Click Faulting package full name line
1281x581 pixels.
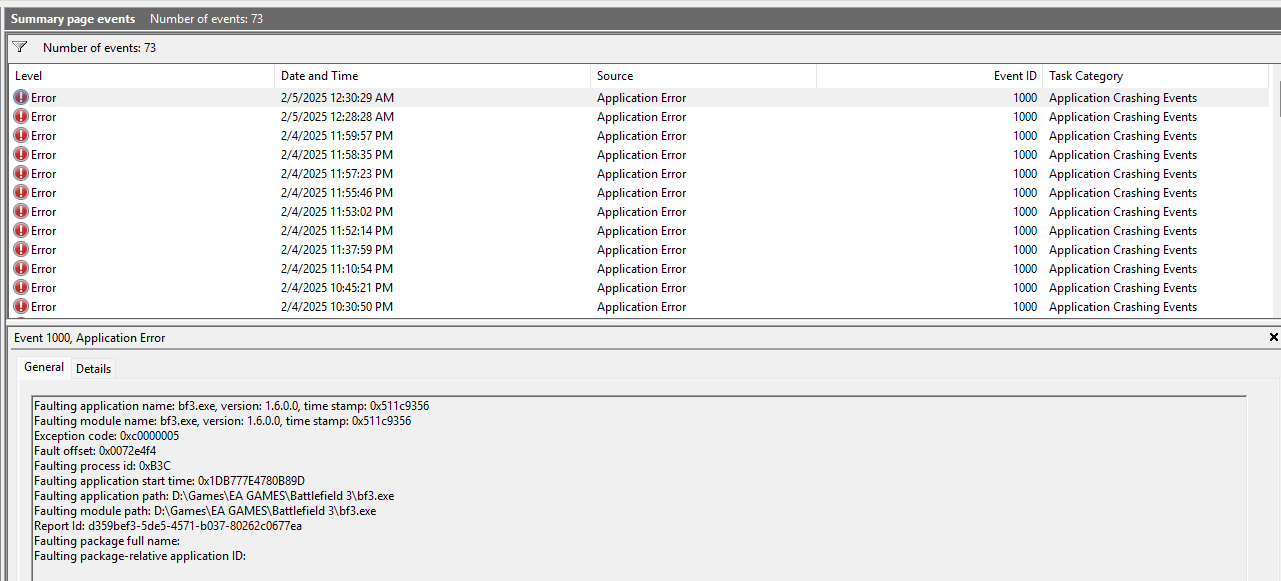click(x=107, y=541)
